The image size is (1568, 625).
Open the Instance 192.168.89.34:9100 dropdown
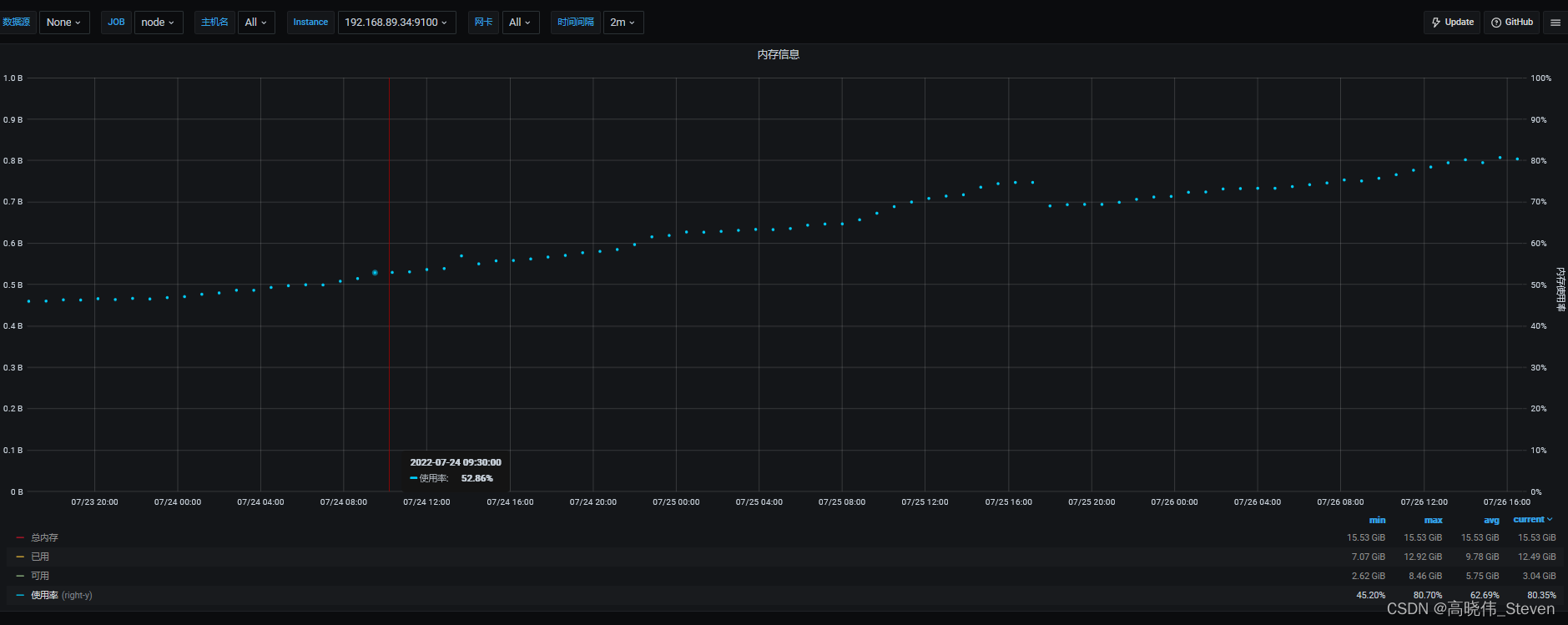[x=396, y=23]
